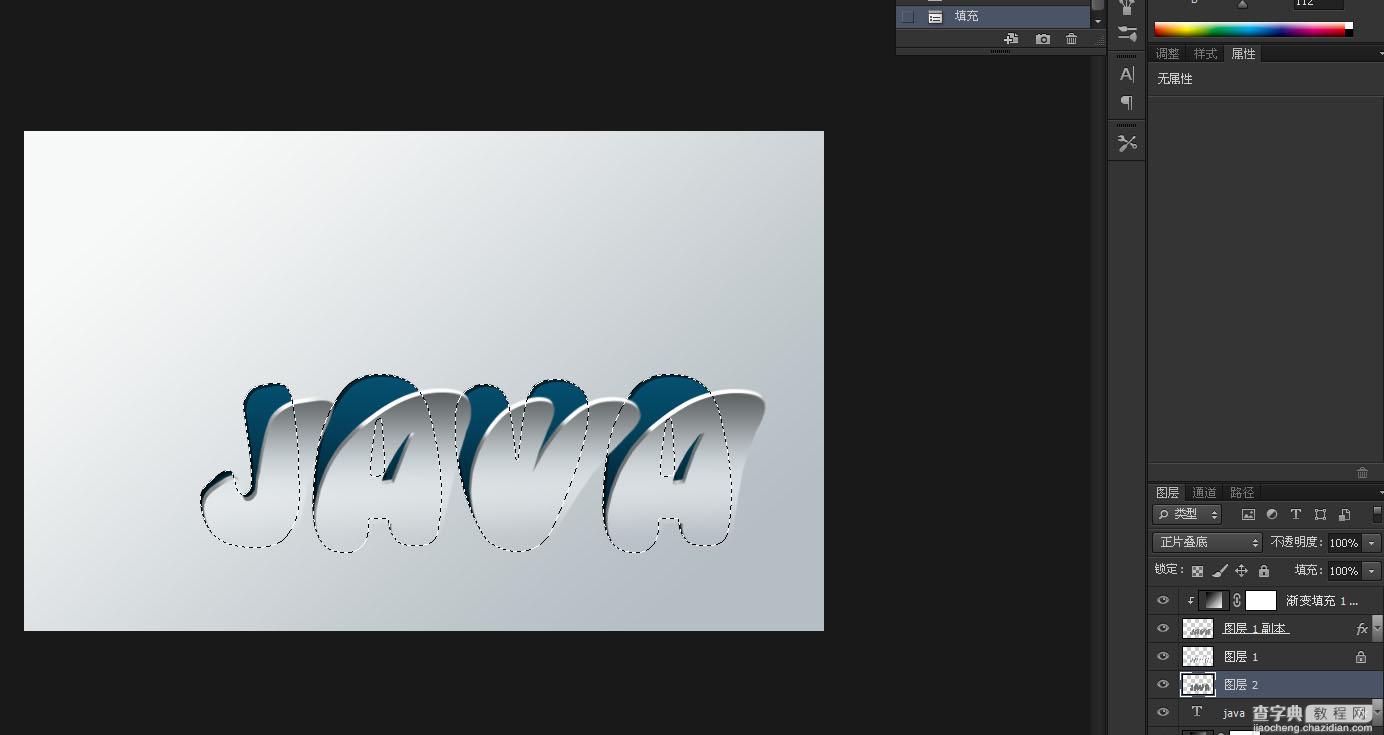Hide the java text layer
Viewport: 1384px width, 735px height.
(1162, 712)
